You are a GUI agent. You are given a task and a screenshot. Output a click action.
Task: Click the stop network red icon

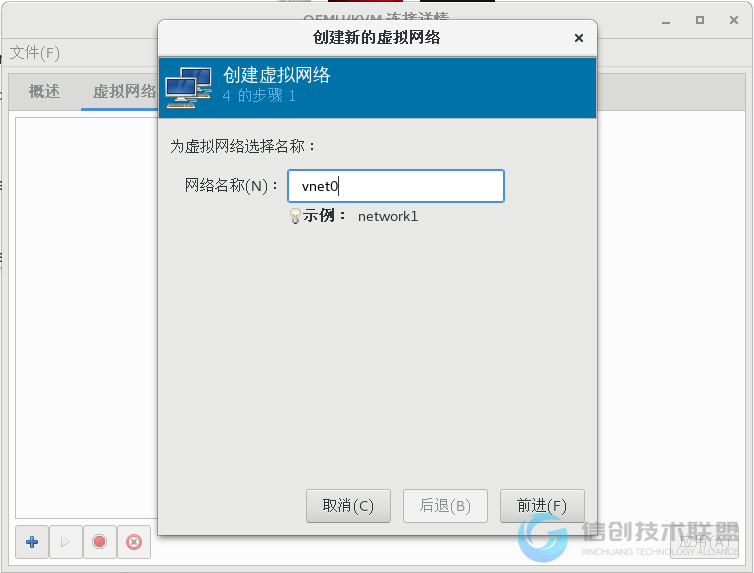coord(100,542)
